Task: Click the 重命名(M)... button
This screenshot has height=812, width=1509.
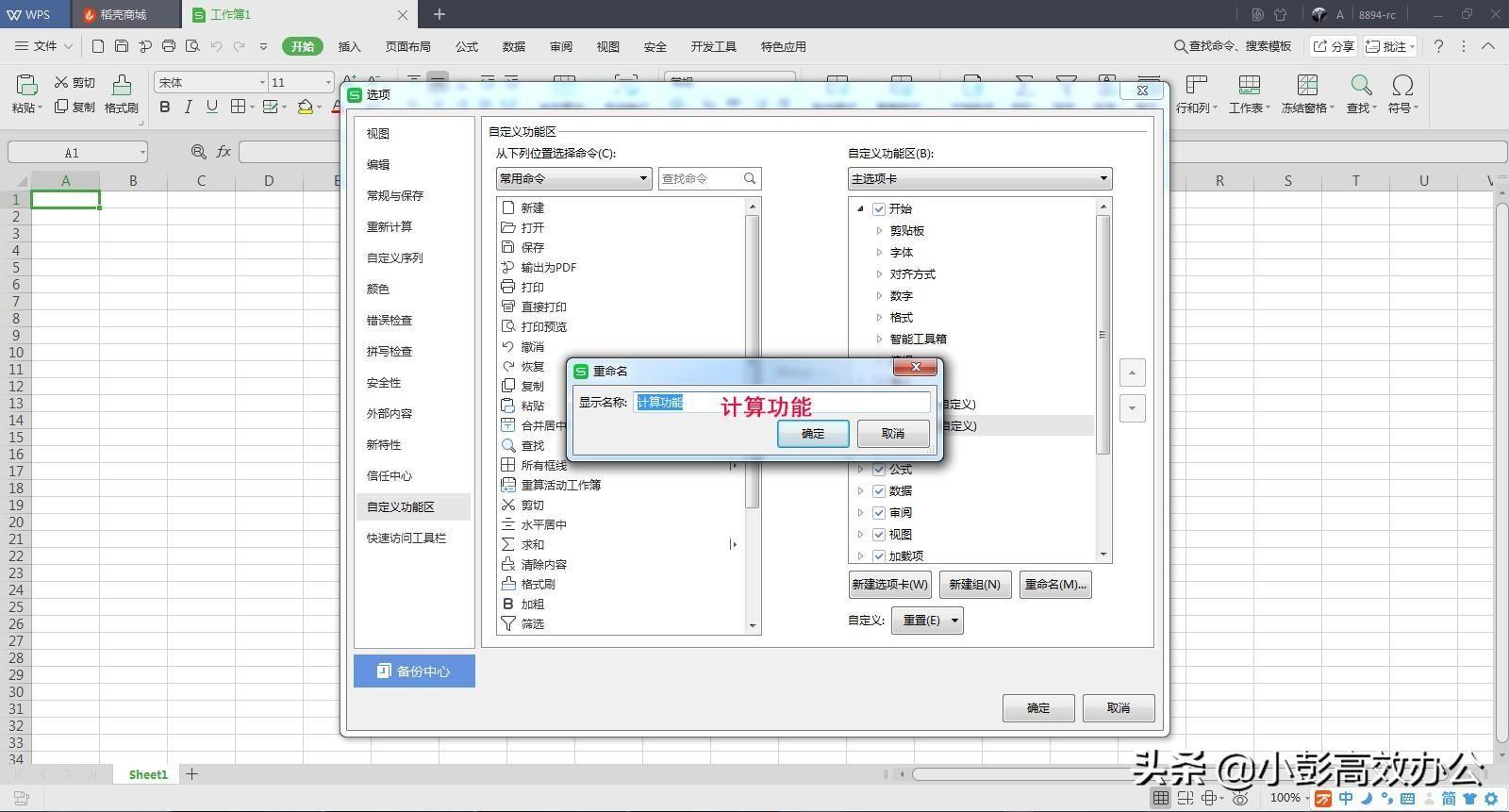Action: (x=1055, y=584)
